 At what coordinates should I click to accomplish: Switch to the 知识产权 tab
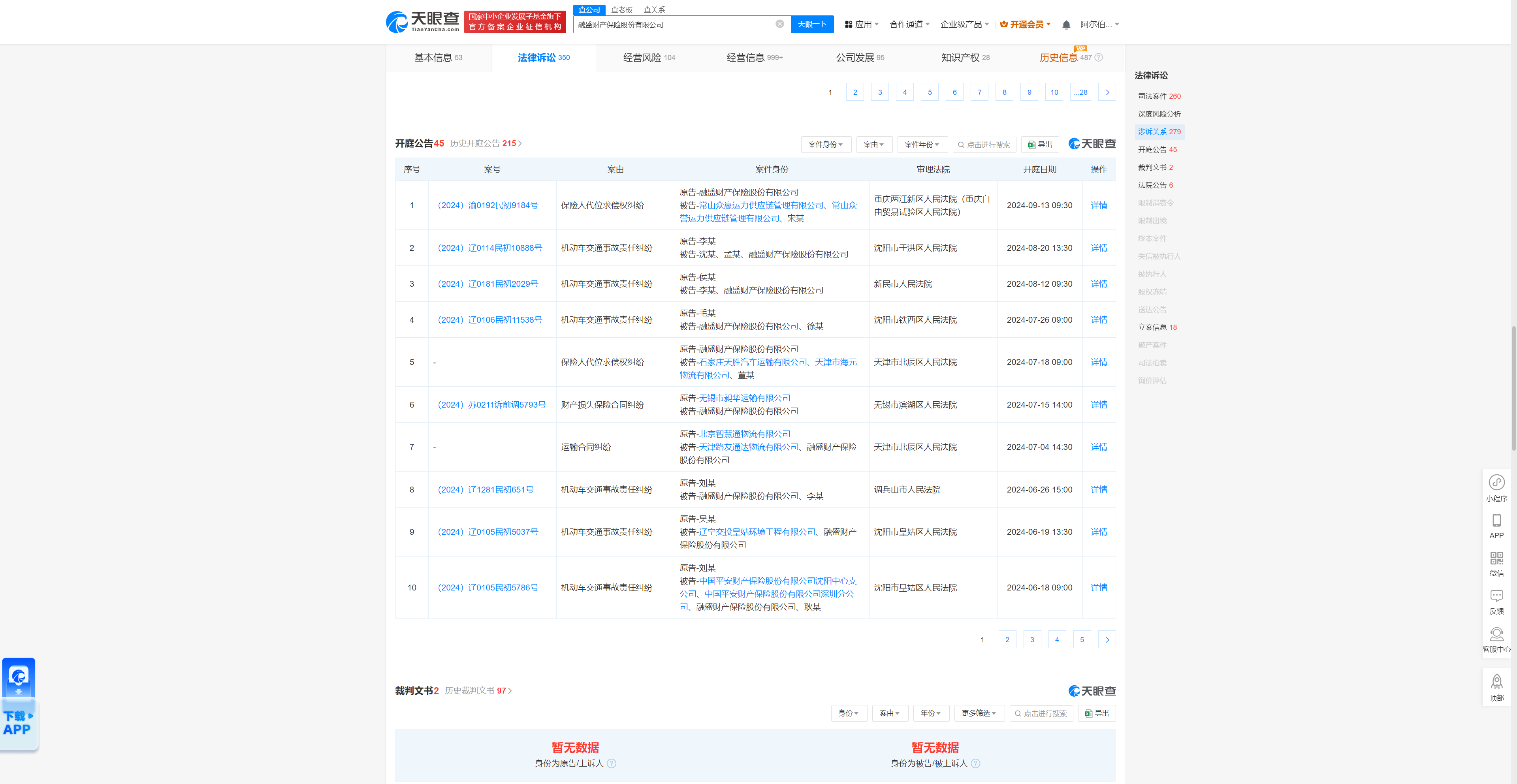pyautogui.click(x=965, y=58)
